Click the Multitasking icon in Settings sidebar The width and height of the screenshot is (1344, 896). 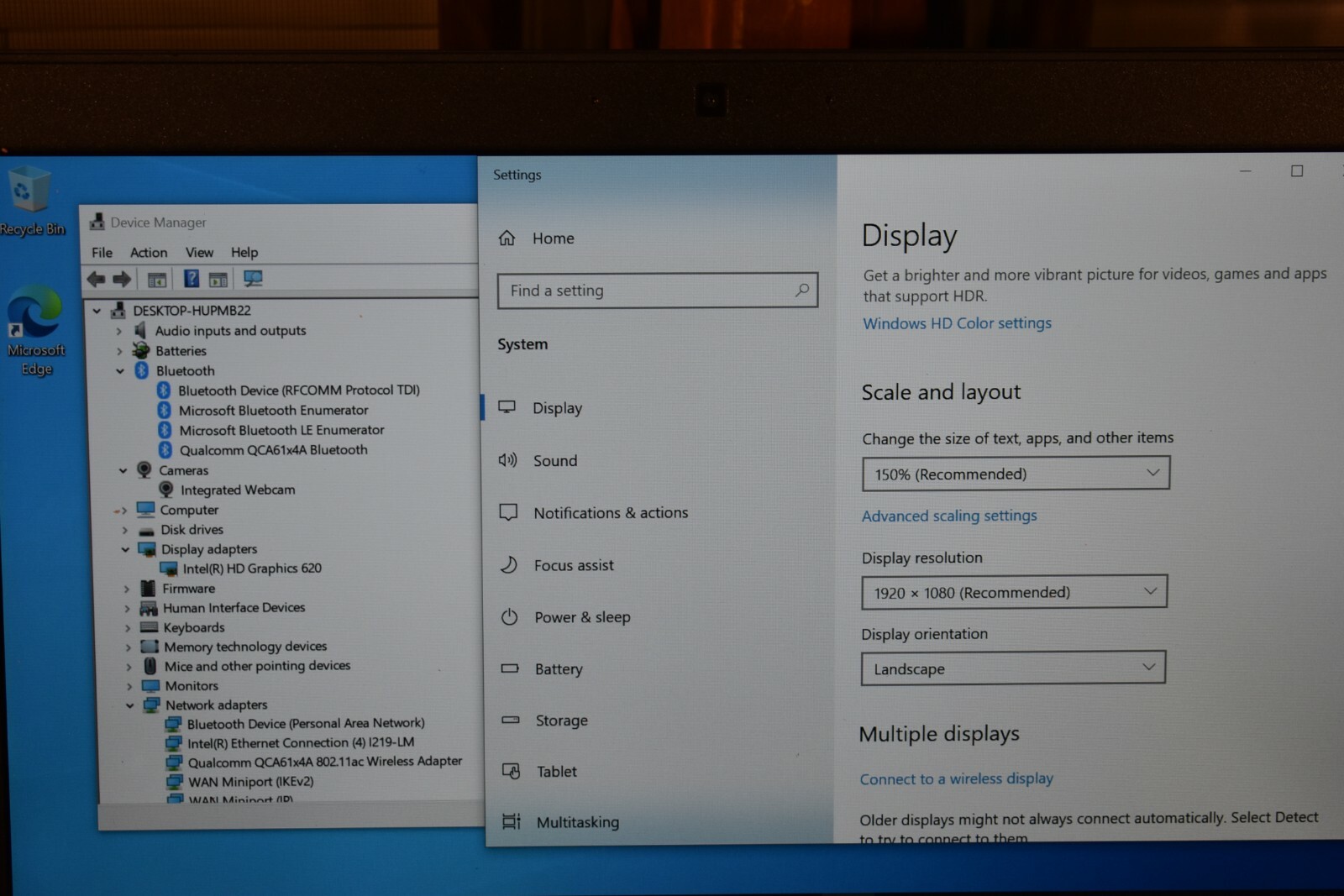(x=512, y=821)
